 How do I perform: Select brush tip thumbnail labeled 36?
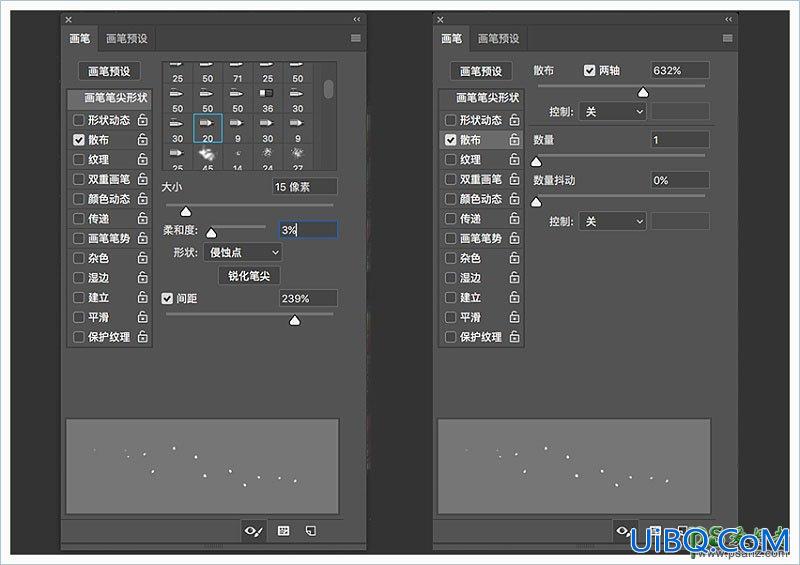click(267, 100)
